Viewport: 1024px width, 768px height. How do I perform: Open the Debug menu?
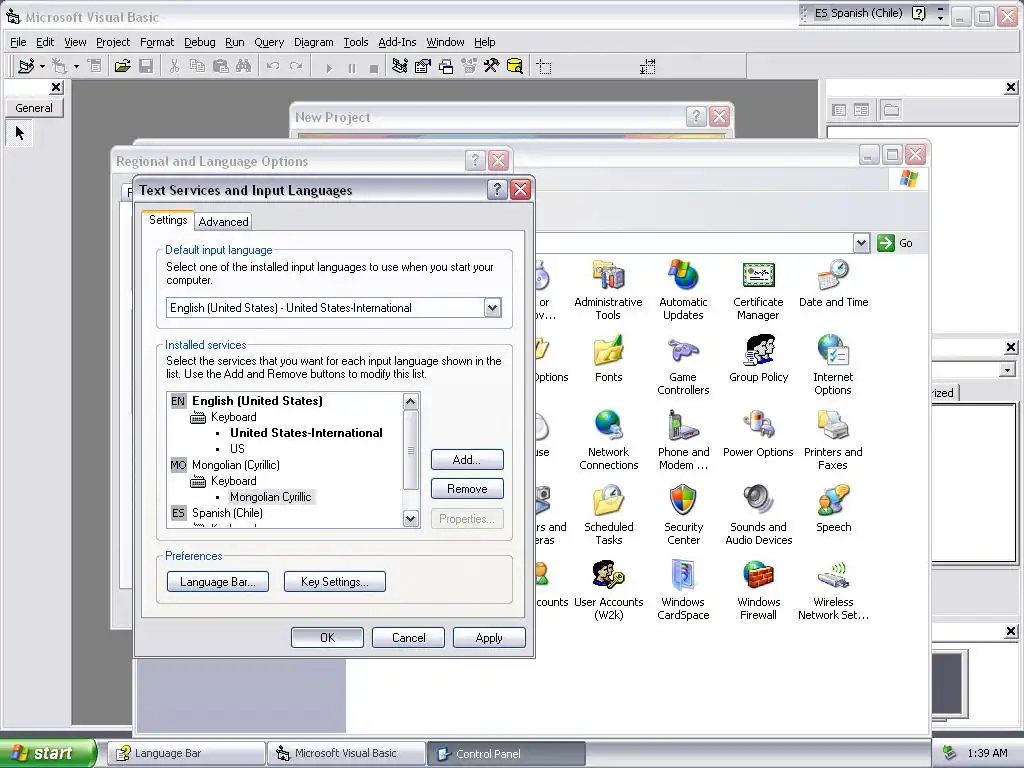(199, 42)
